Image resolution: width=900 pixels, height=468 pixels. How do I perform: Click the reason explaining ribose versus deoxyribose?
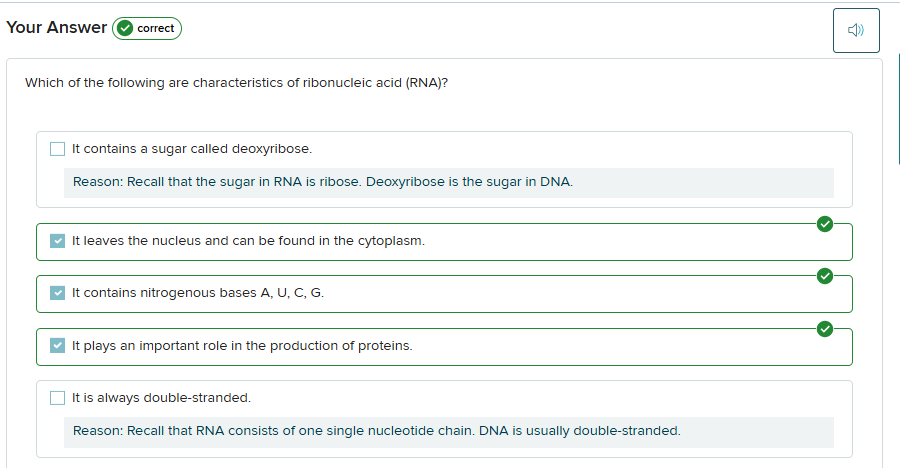(x=323, y=182)
